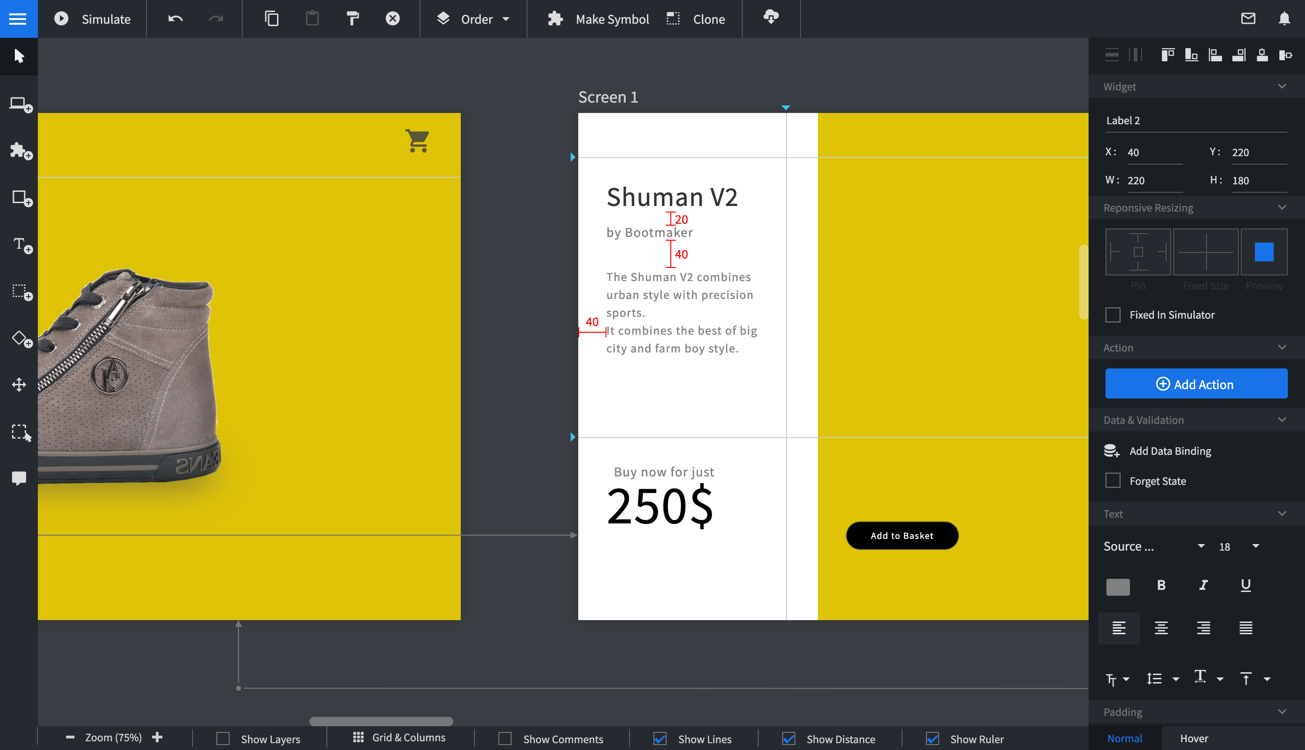This screenshot has width=1305, height=750.
Task: Click the copy icon in top toolbar
Action: [271, 19]
